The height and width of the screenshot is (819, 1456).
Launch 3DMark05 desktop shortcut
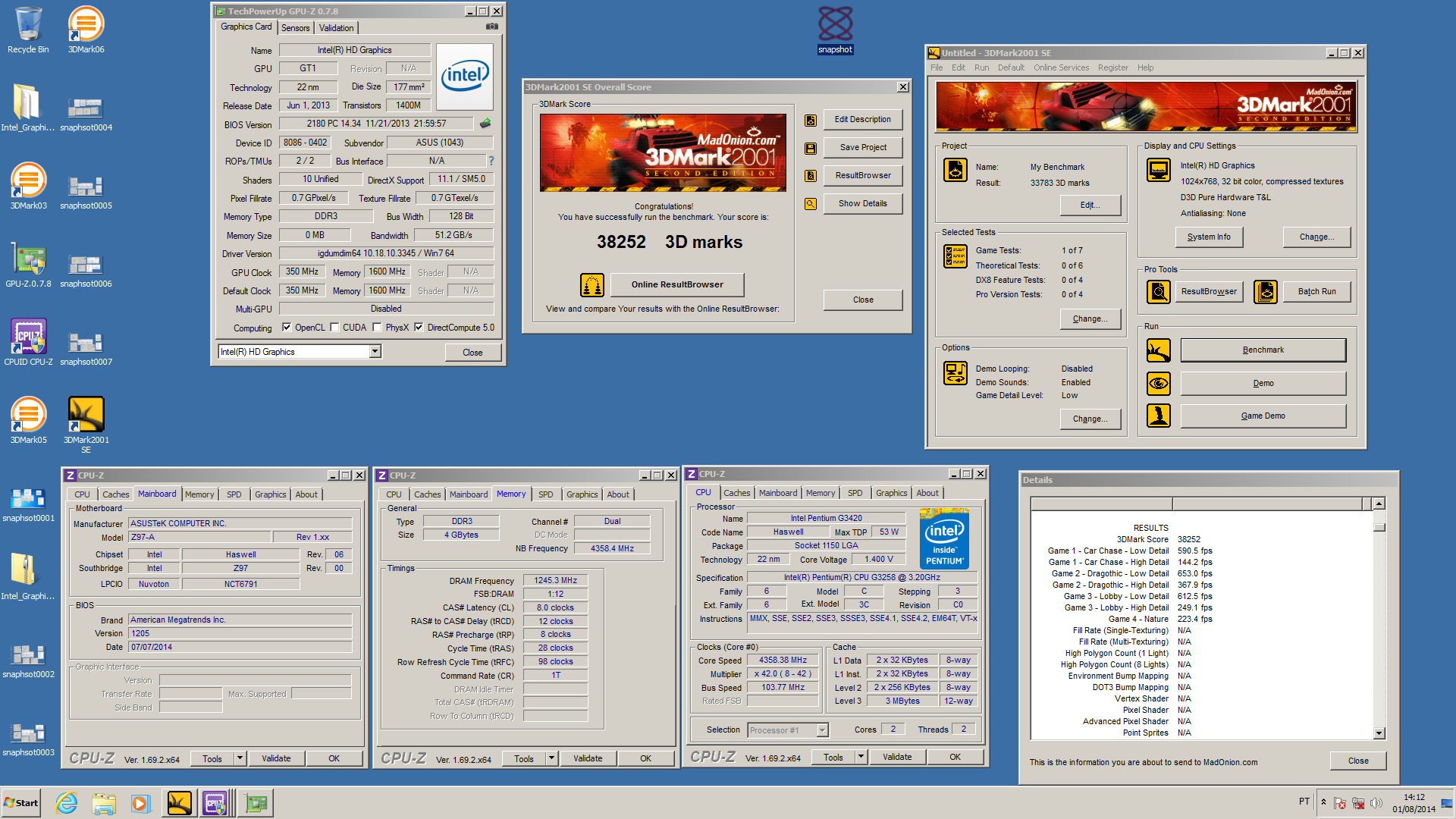point(28,421)
